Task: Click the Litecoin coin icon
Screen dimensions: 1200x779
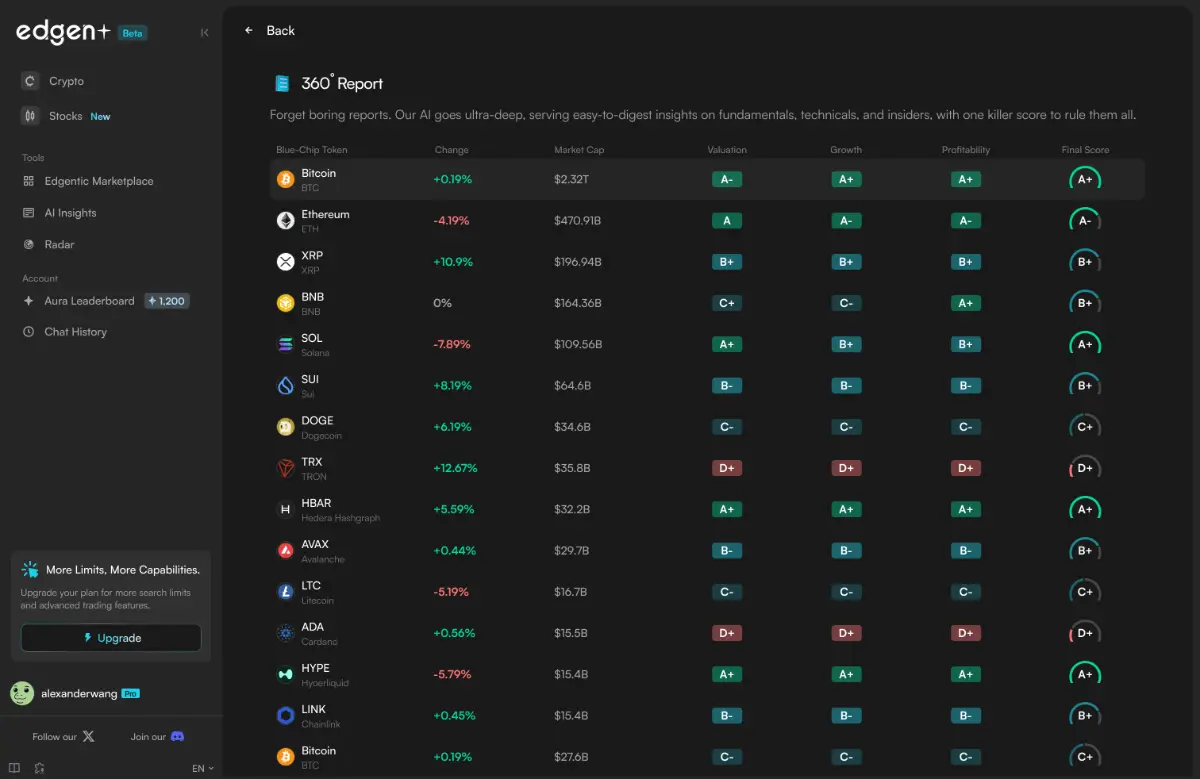Action: click(285, 592)
